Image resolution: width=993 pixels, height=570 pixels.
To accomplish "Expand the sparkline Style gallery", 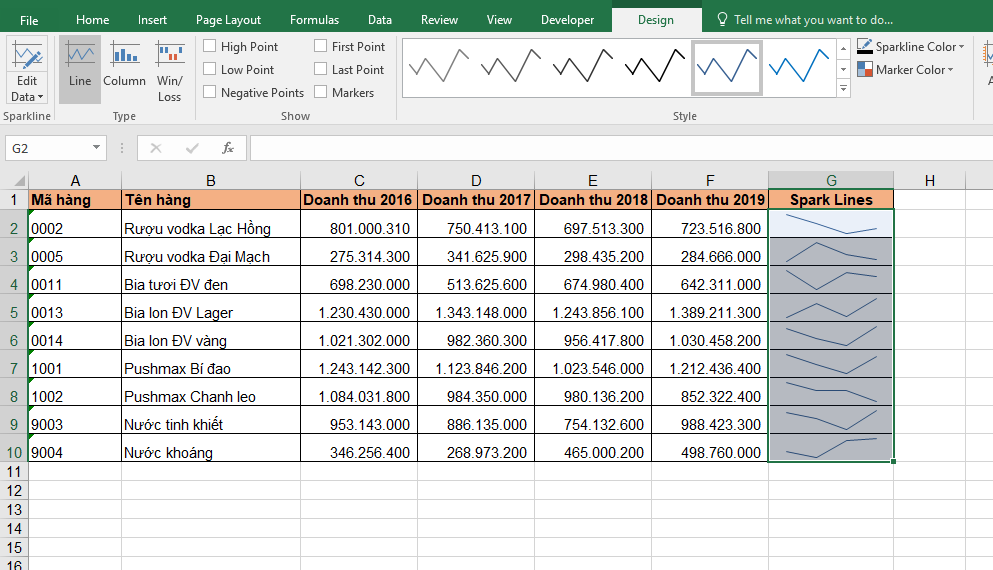I will (843, 90).
